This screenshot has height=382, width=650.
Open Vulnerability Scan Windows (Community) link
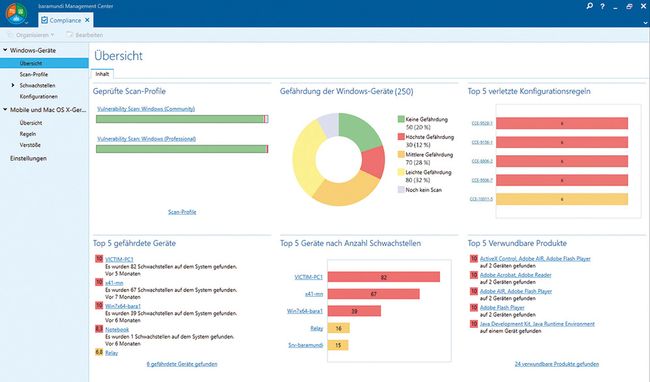(x=146, y=109)
